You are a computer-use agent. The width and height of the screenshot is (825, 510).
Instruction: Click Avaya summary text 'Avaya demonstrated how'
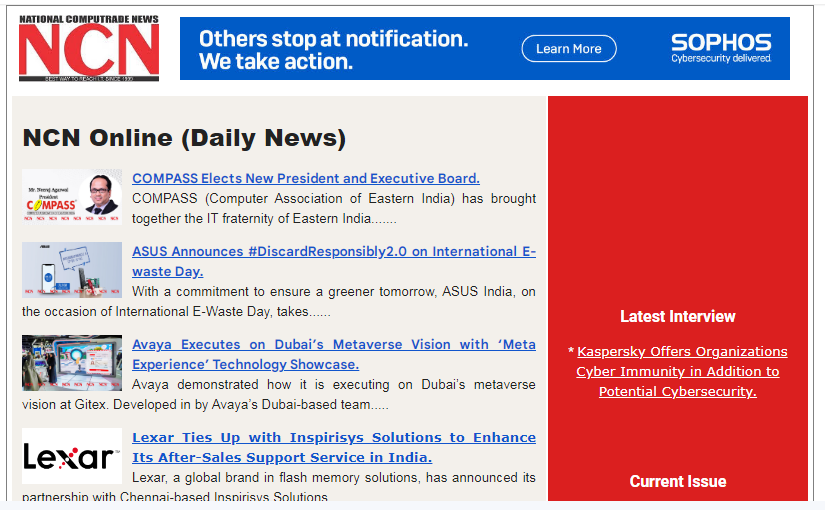(x=279, y=395)
